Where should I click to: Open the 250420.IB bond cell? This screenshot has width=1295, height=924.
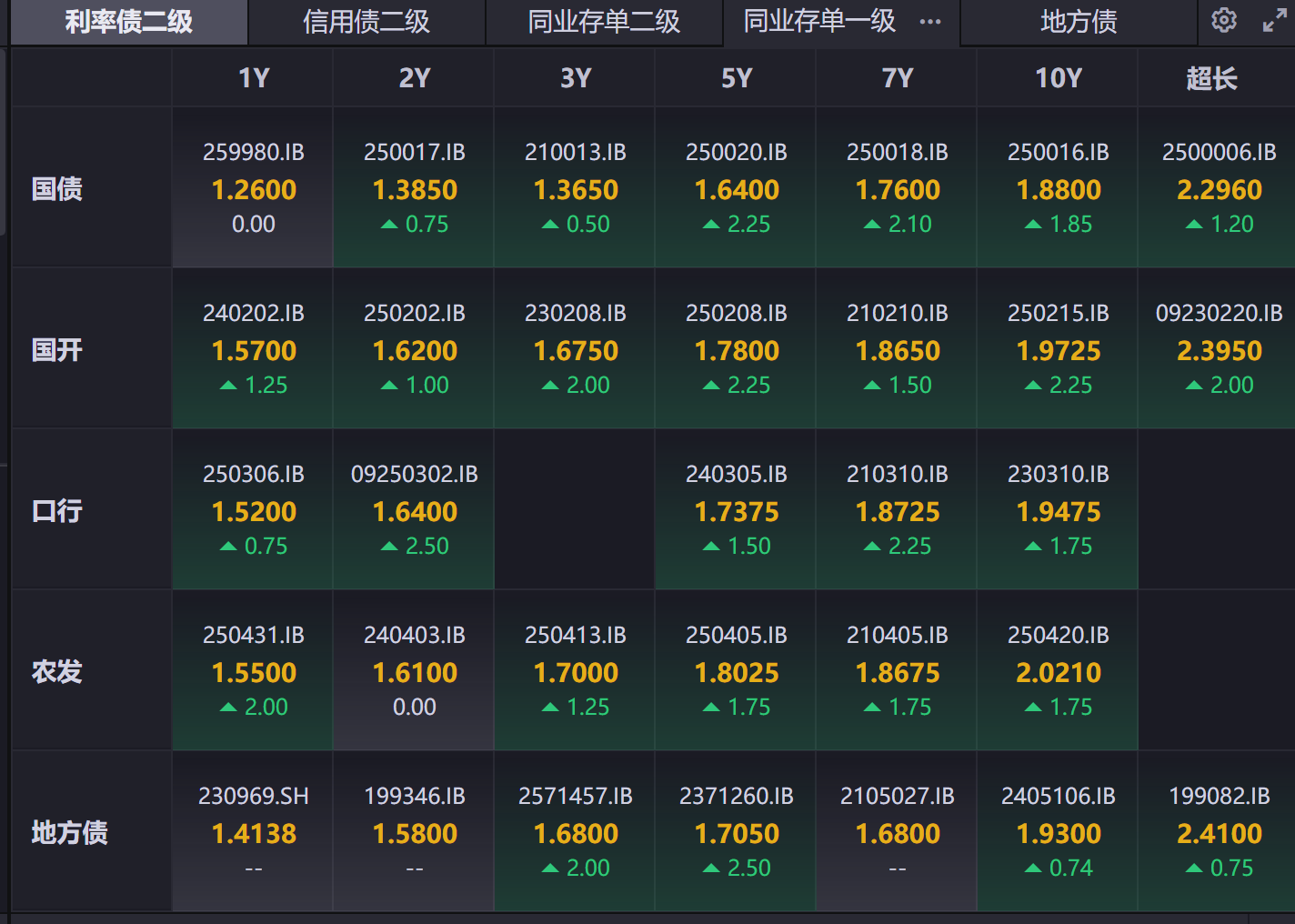click(x=1059, y=670)
